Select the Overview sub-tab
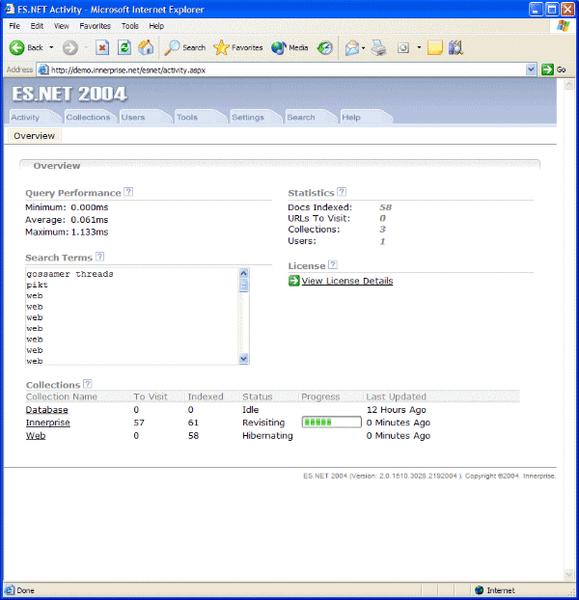This screenshot has width=579, height=600. 34,136
